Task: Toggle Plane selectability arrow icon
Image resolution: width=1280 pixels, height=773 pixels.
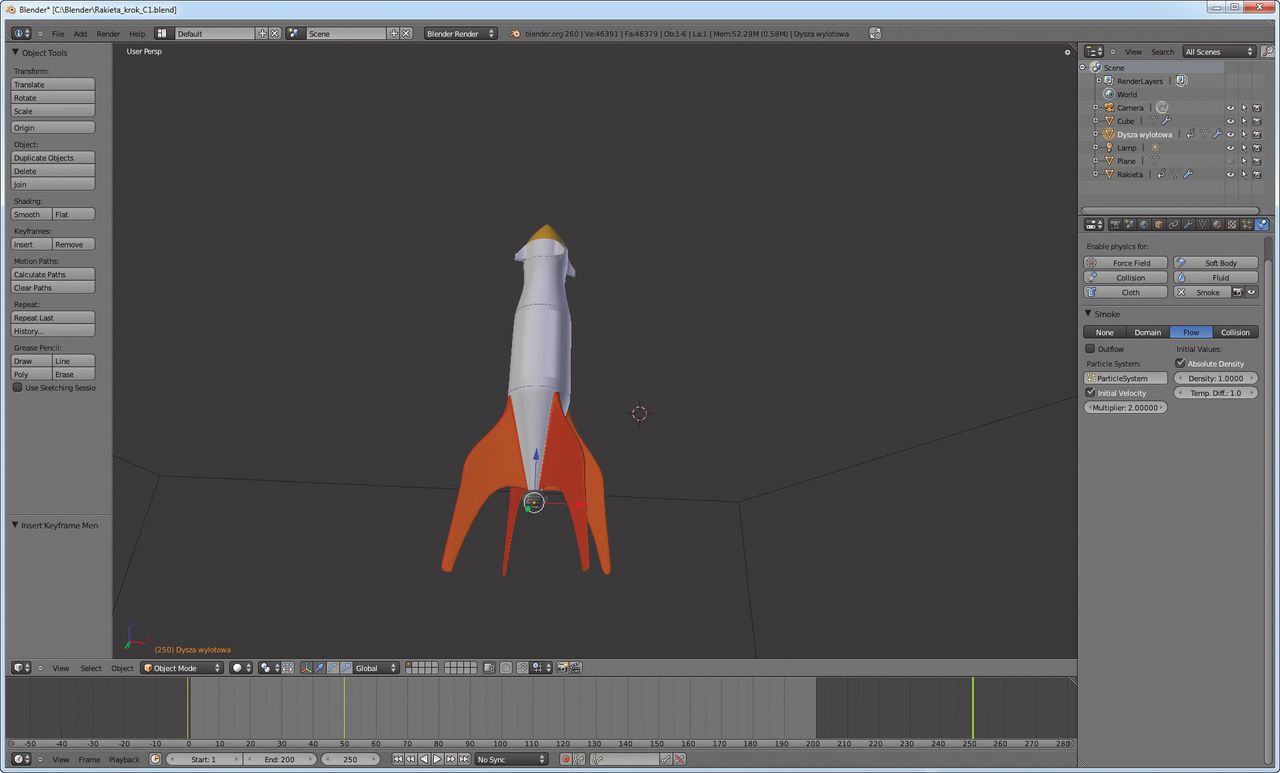Action: click(1244, 160)
